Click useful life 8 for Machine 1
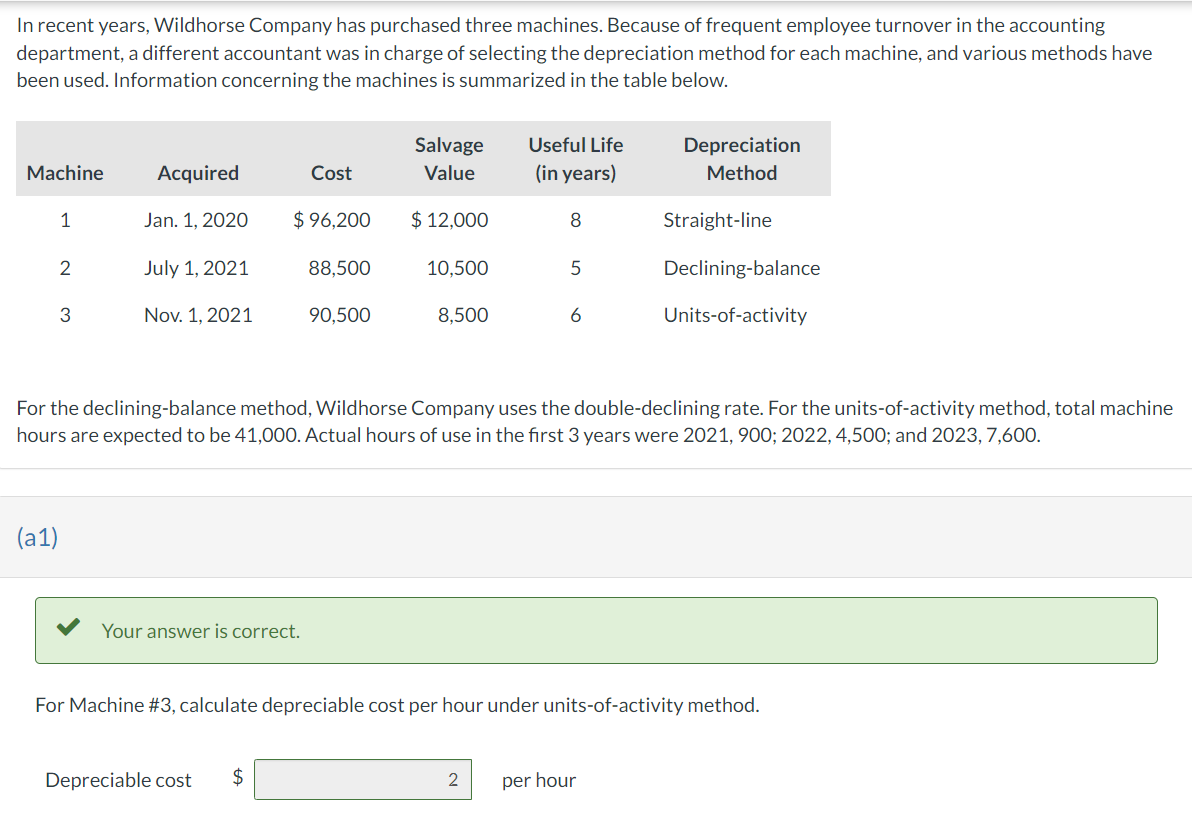Viewport: 1192px width, 839px height. [575, 220]
